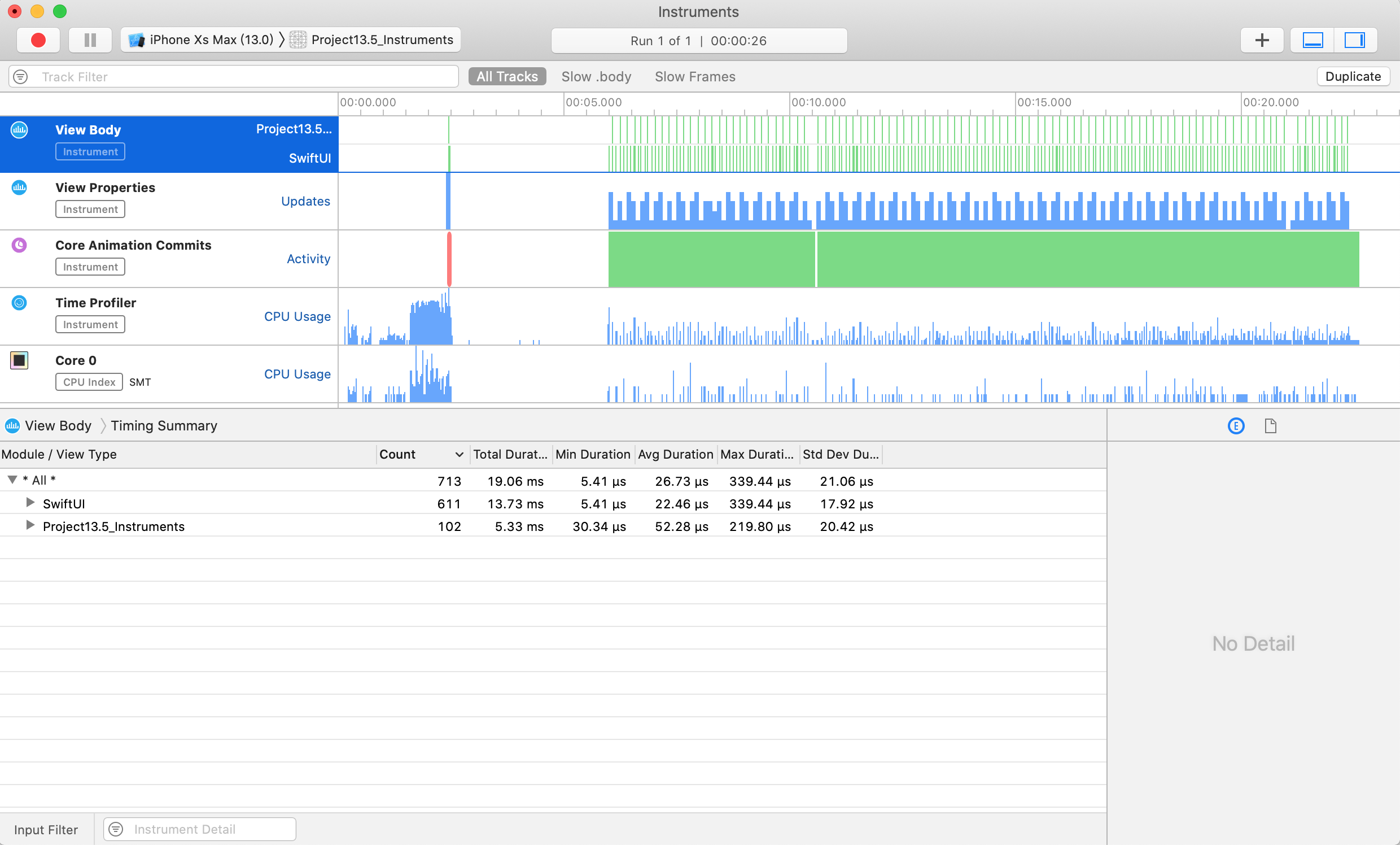
Task: Click CPU Usage label on Core 0
Action: (297, 374)
